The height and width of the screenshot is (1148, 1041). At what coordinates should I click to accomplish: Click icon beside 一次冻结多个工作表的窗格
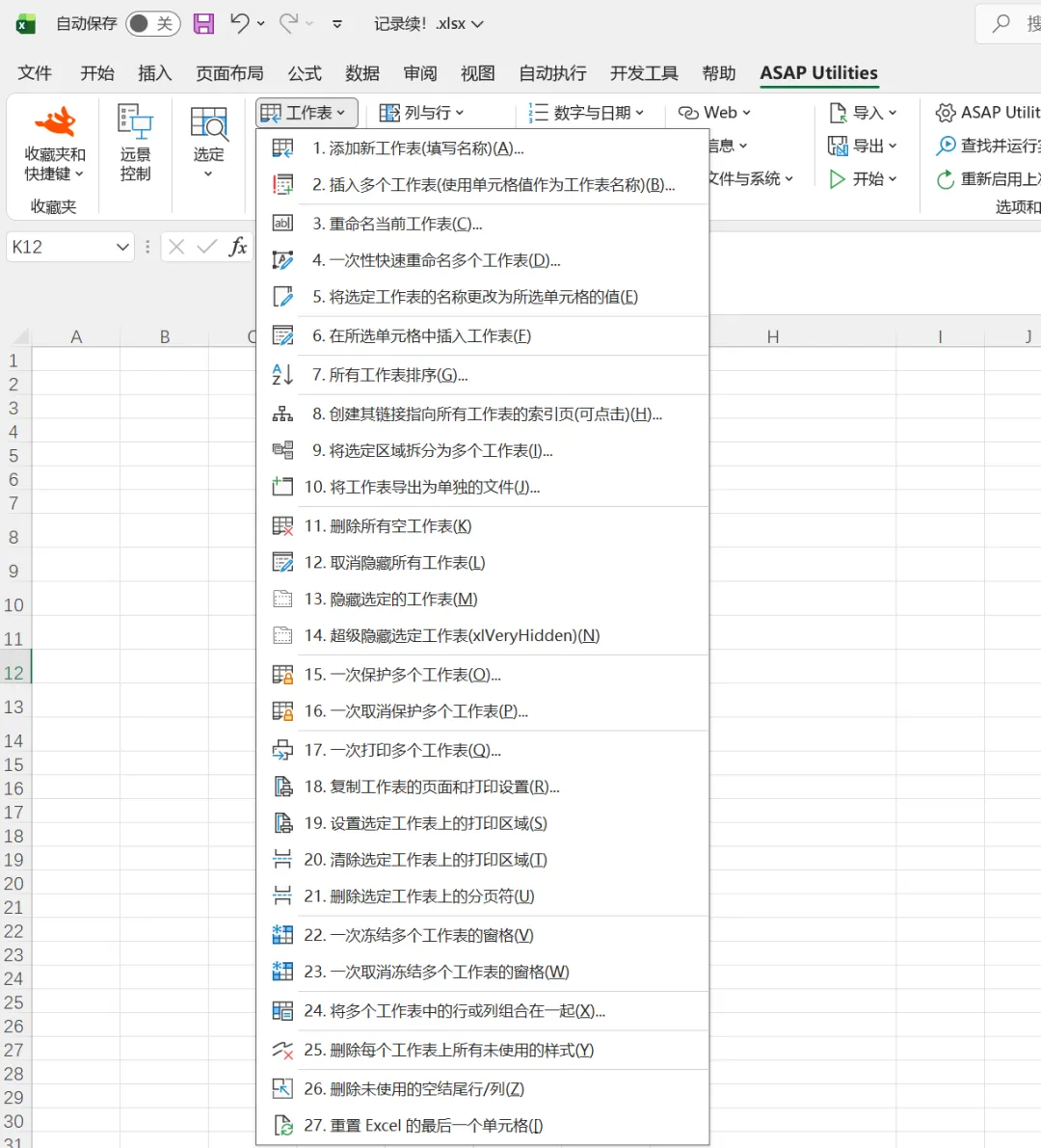(x=282, y=935)
